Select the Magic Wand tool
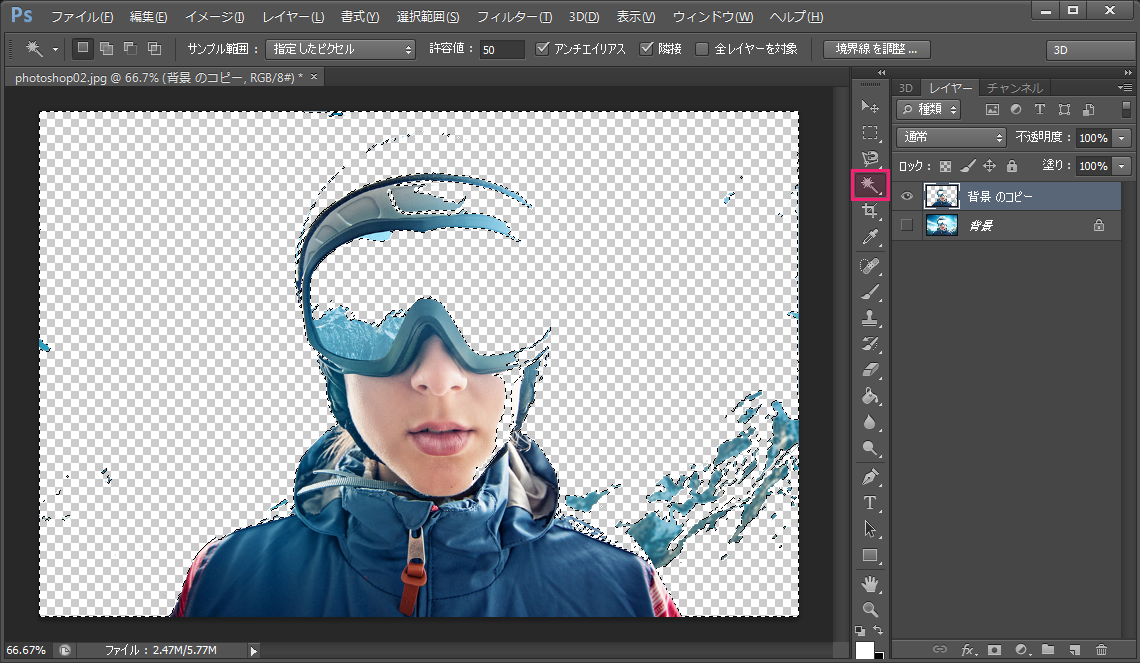Viewport: 1140px width, 663px height. [x=869, y=185]
